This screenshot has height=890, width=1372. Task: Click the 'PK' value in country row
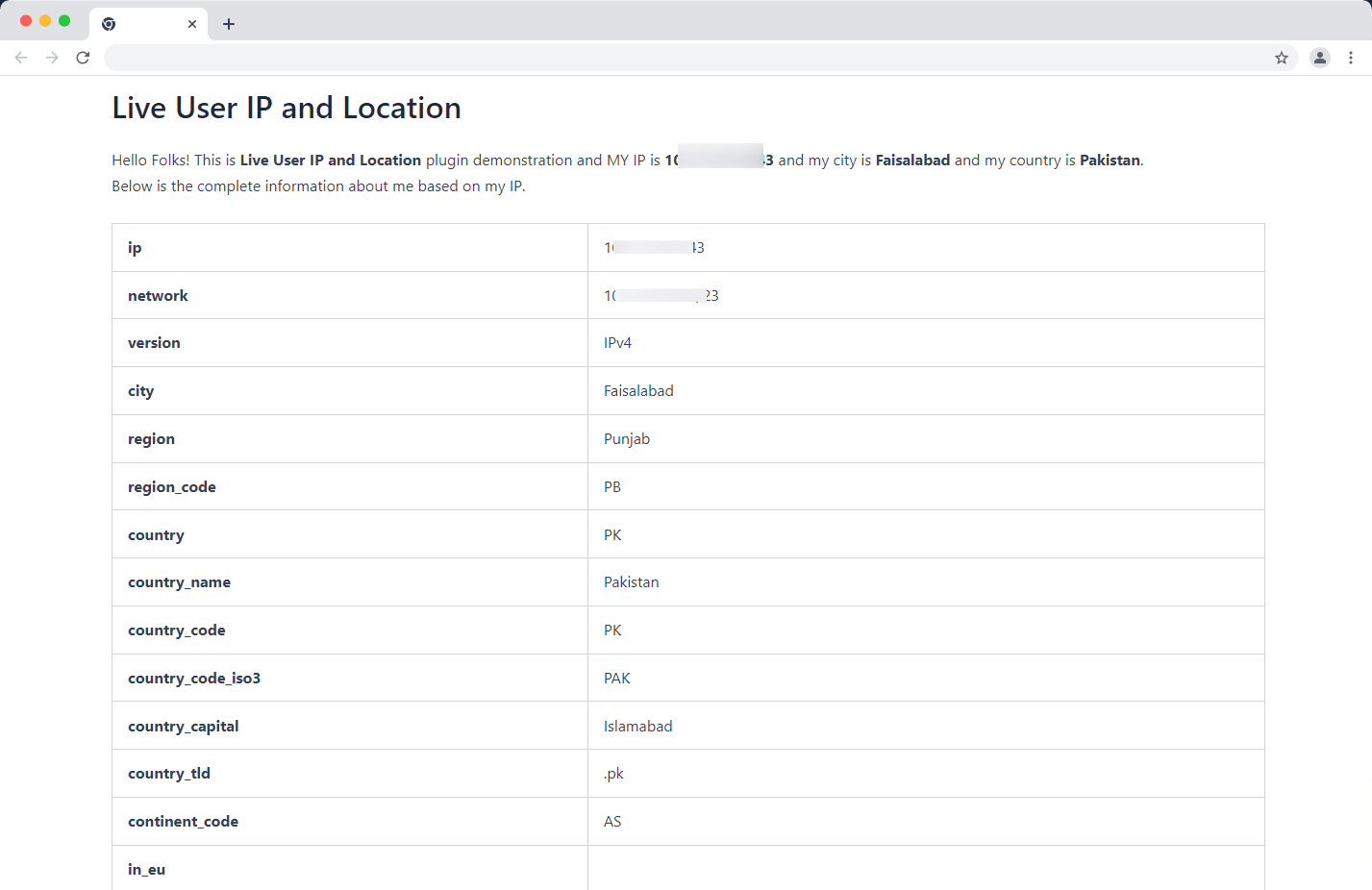click(x=612, y=535)
